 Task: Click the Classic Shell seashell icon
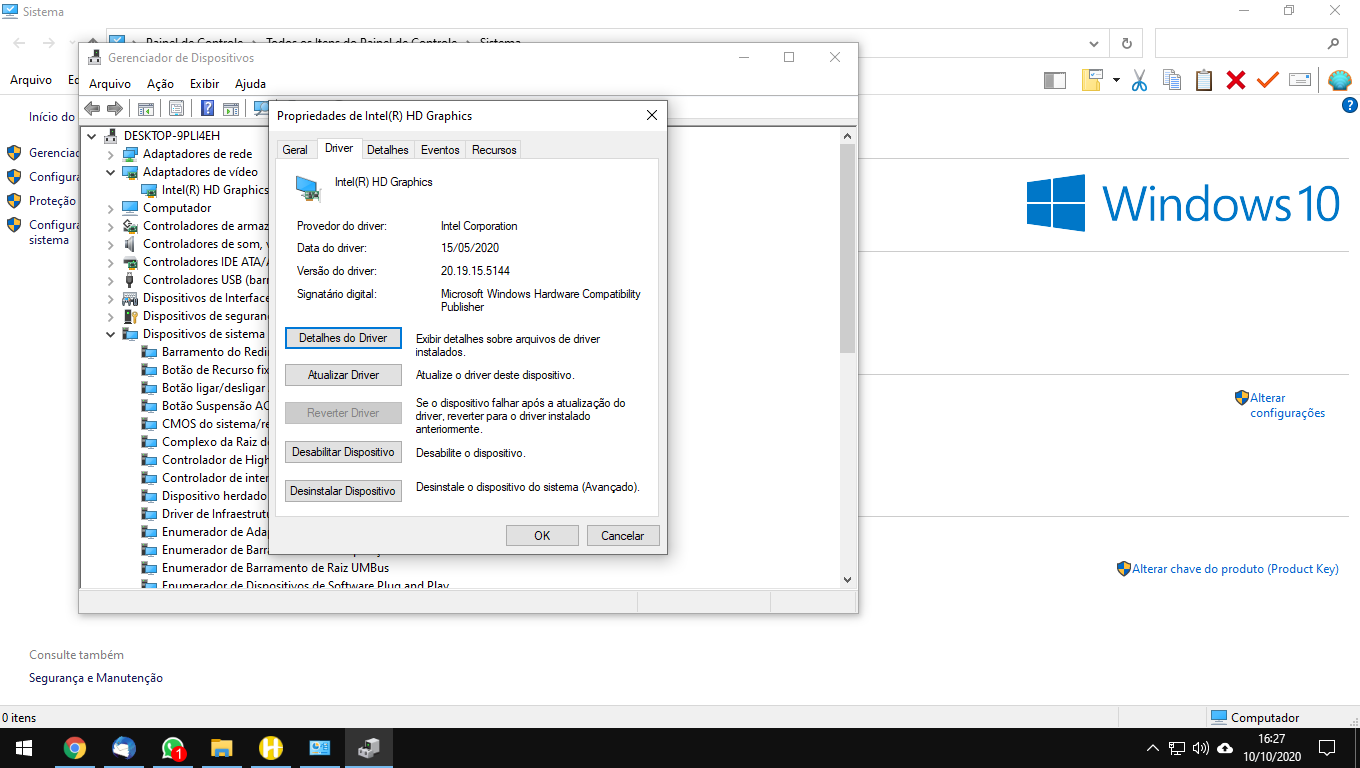pos(1339,80)
